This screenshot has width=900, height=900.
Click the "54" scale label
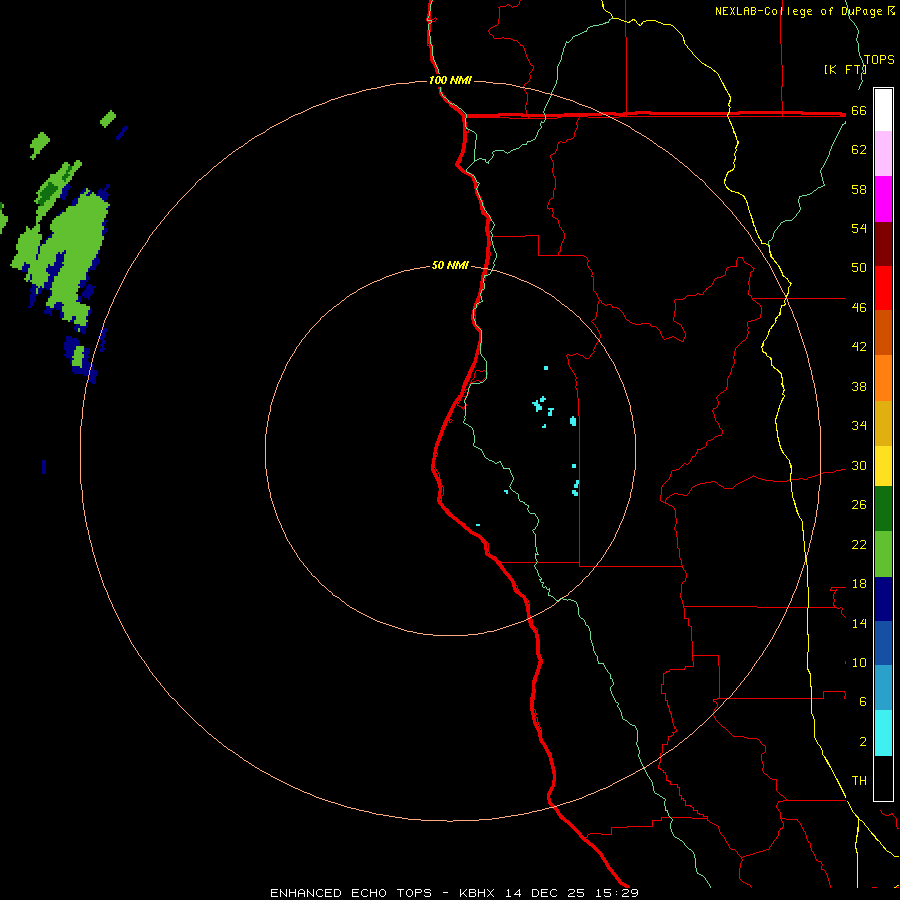tap(859, 228)
